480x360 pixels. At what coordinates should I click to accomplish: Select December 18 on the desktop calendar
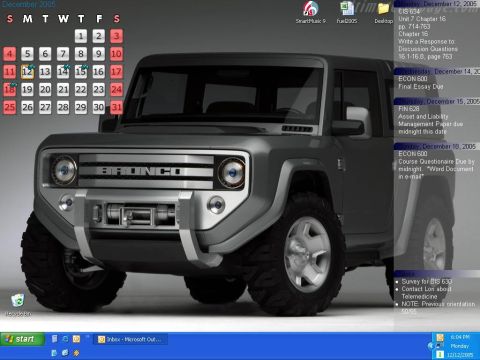(10, 89)
